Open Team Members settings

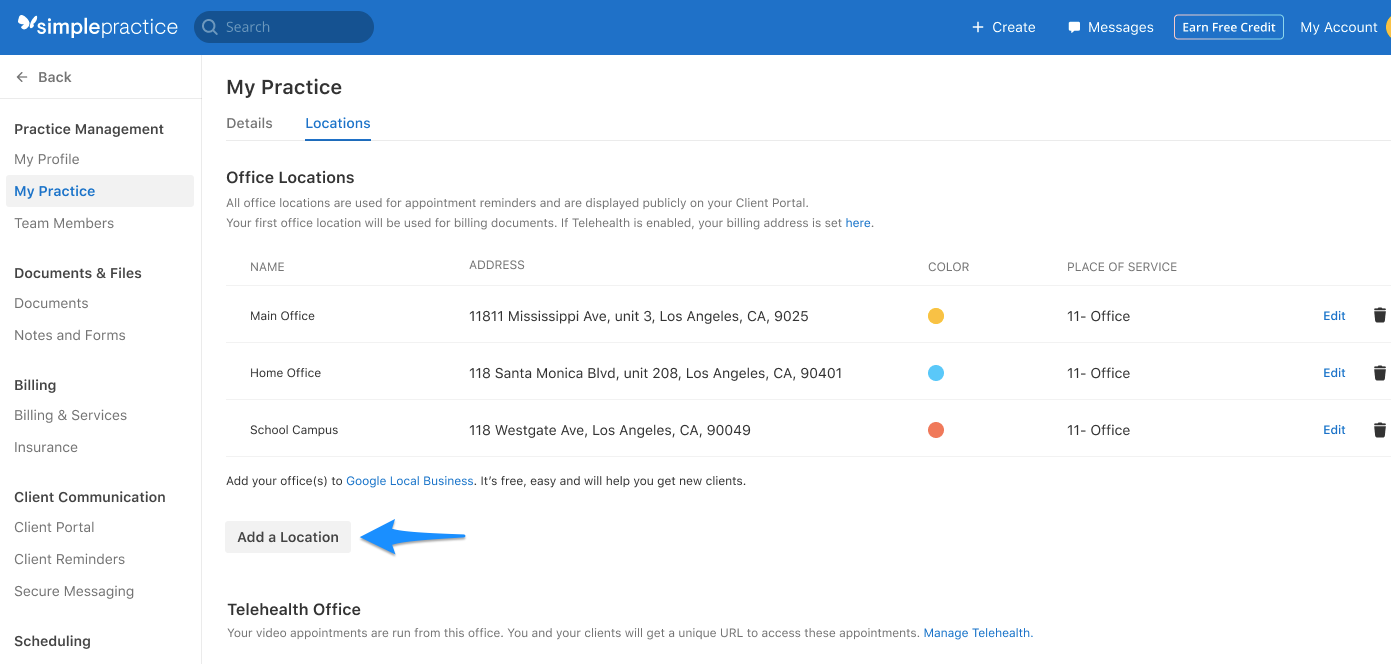coord(64,222)
